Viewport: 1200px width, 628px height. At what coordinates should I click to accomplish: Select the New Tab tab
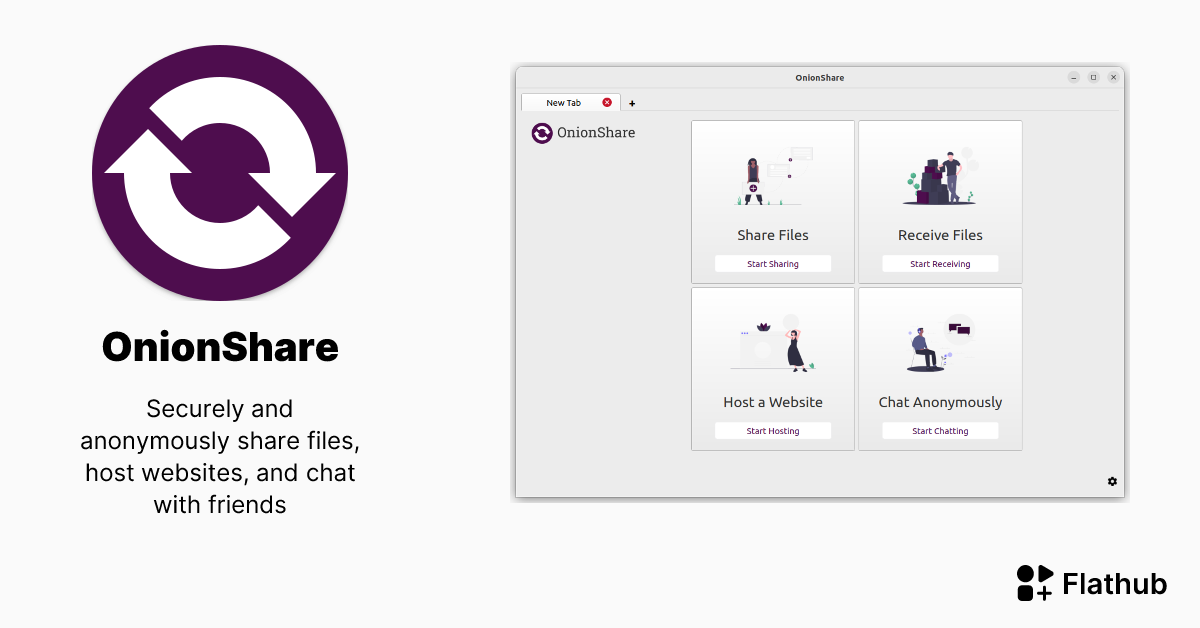point(566,101)
